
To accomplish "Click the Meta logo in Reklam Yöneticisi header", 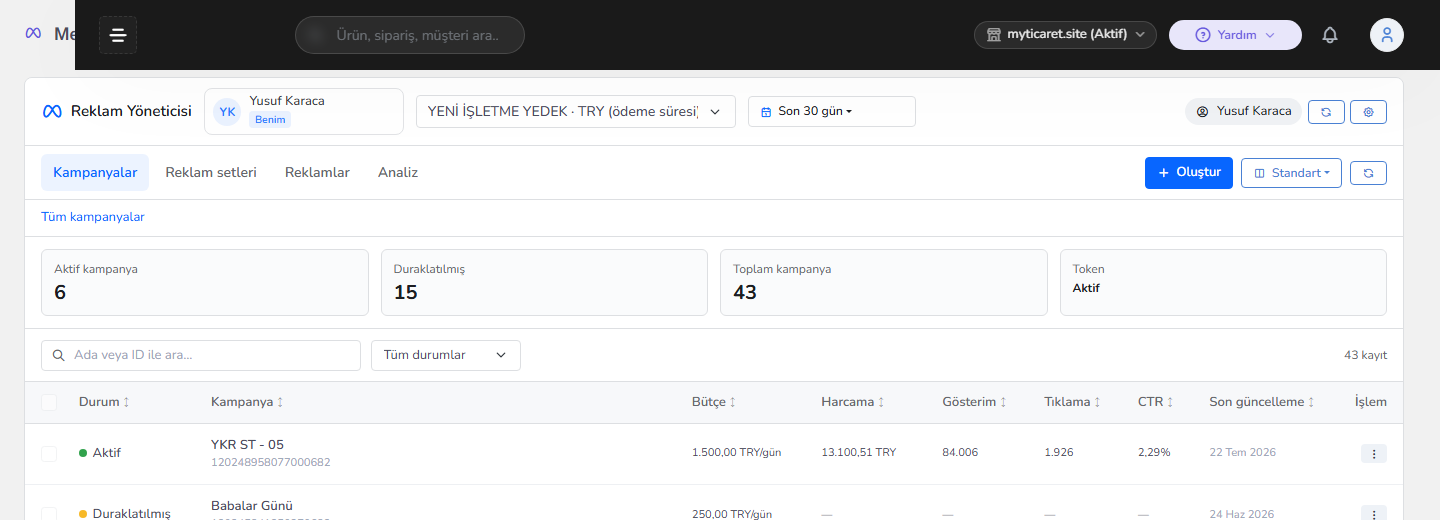I will [52, 111].
